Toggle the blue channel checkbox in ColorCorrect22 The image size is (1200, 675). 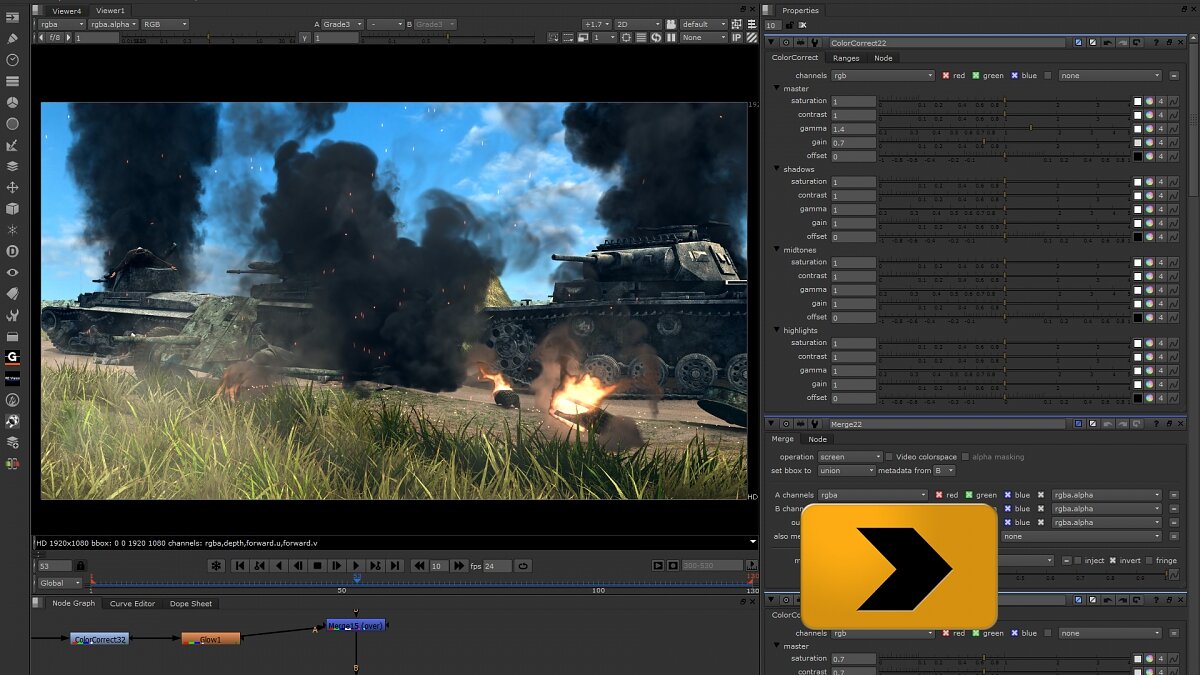[1015, 75]
